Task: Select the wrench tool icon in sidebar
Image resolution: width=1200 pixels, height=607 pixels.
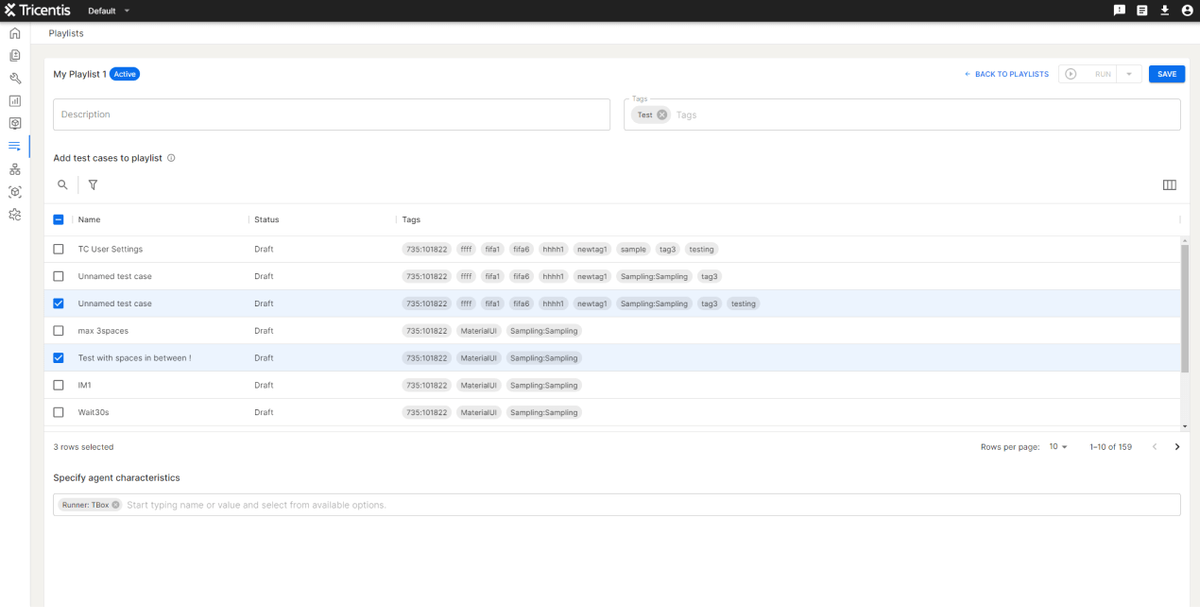Action: coord(14,78)
